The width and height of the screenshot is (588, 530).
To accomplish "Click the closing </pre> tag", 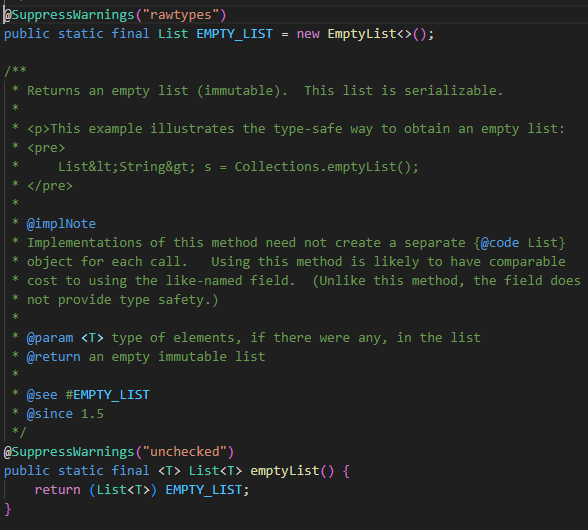I will [x=50, y=186].
